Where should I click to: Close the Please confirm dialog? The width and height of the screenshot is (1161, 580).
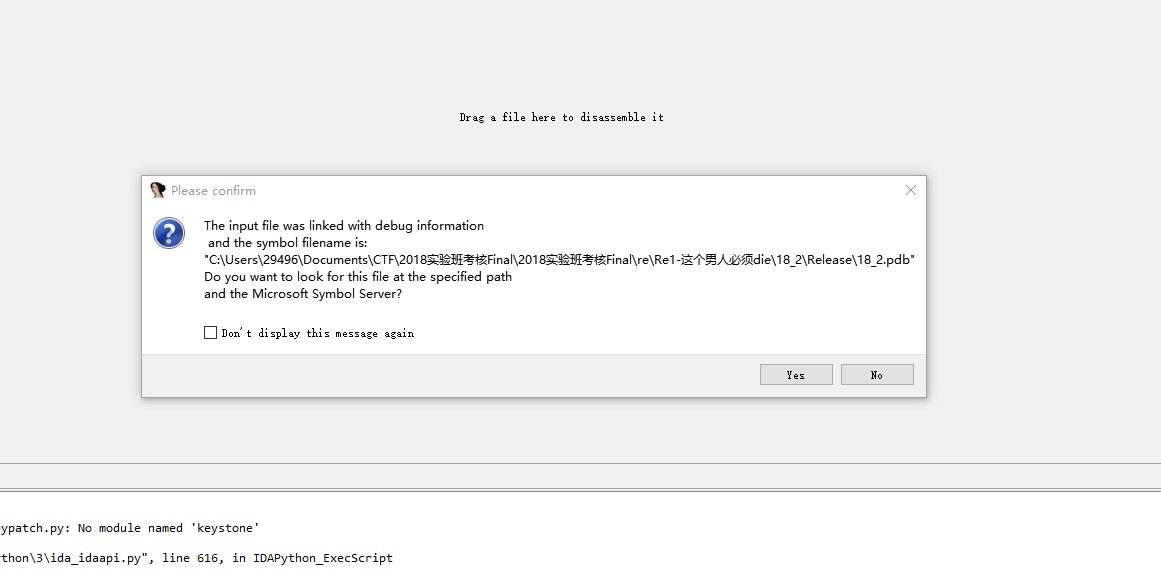(911, 190)
